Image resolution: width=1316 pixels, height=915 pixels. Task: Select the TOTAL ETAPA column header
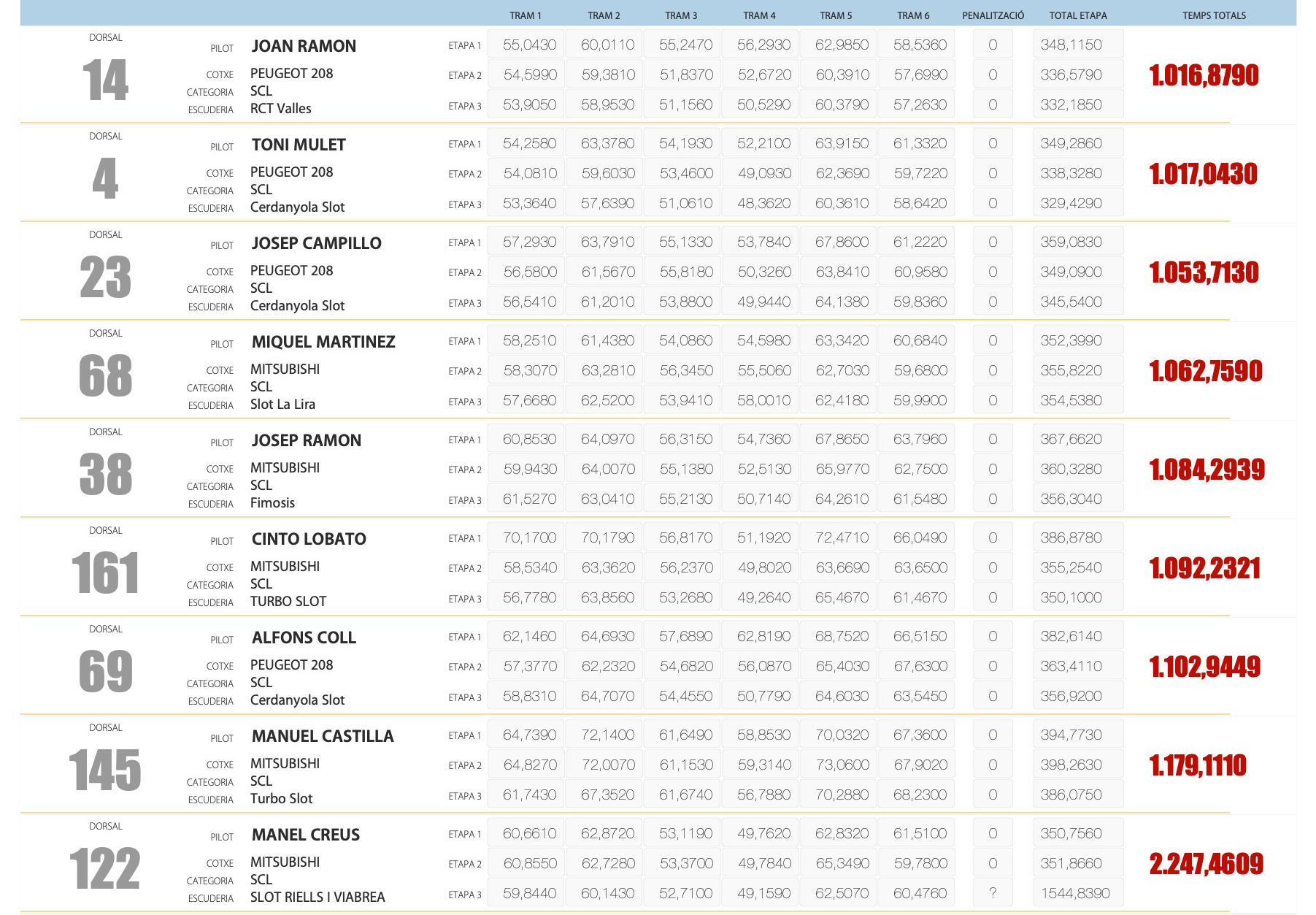coord(1077,15)
